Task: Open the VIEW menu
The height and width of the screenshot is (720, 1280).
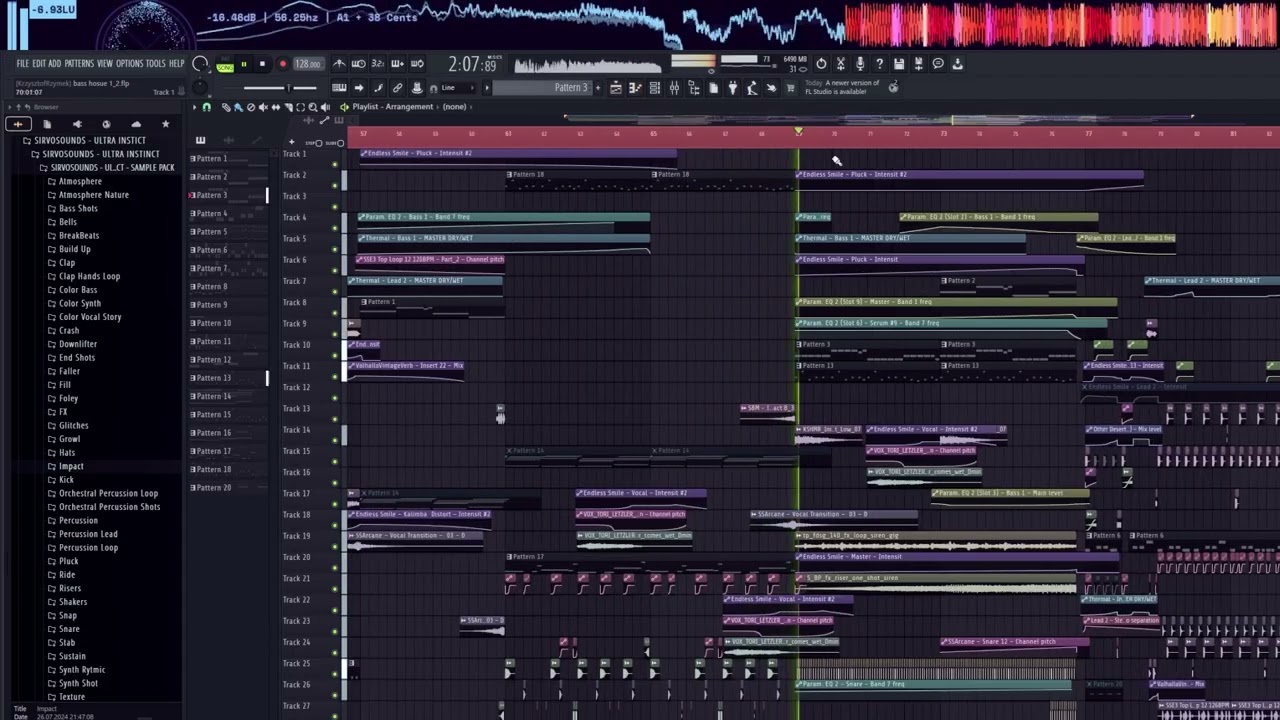Action: (105, 64)
